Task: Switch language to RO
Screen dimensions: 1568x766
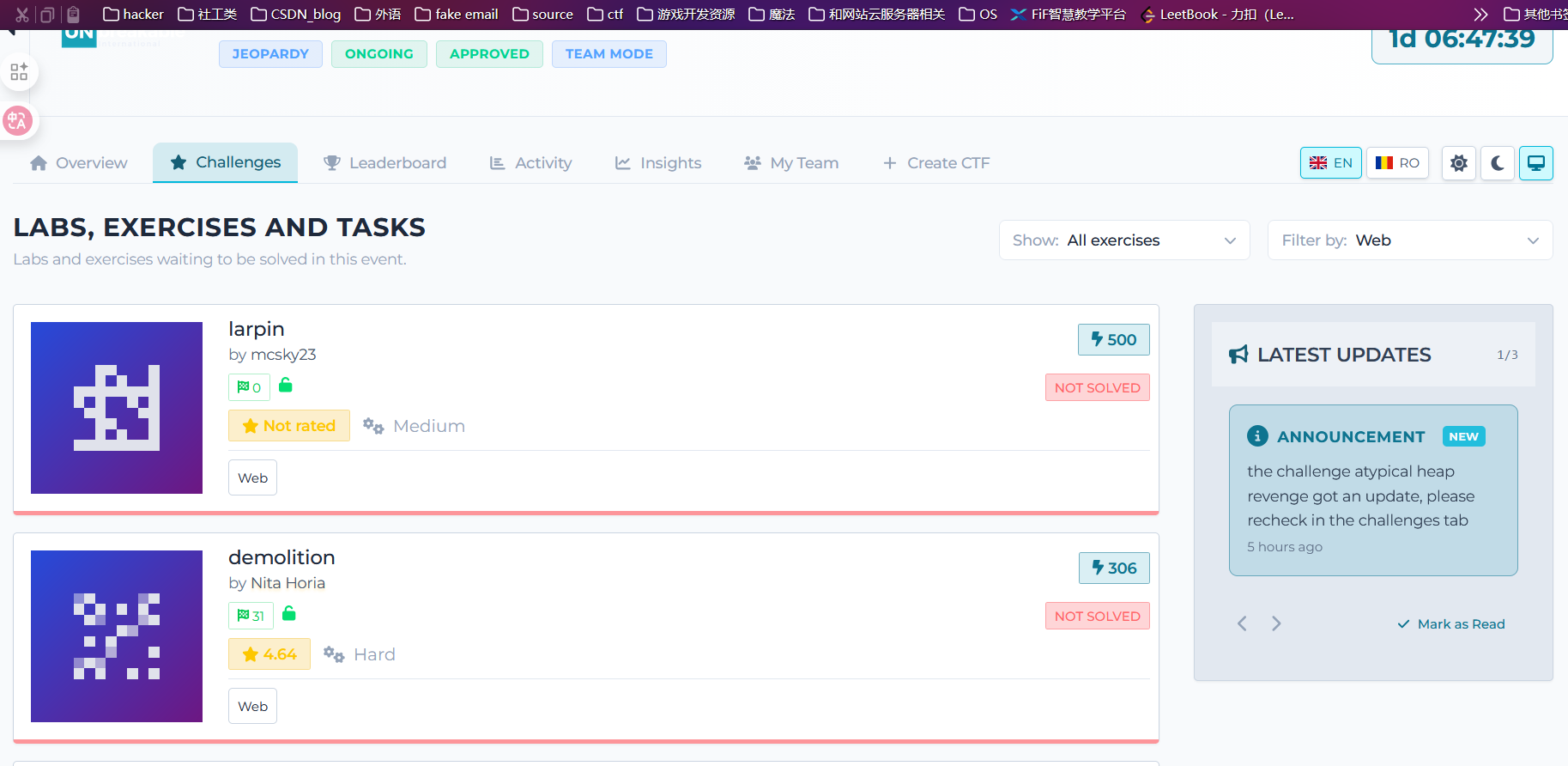Action: click(x=1397, y=163)
